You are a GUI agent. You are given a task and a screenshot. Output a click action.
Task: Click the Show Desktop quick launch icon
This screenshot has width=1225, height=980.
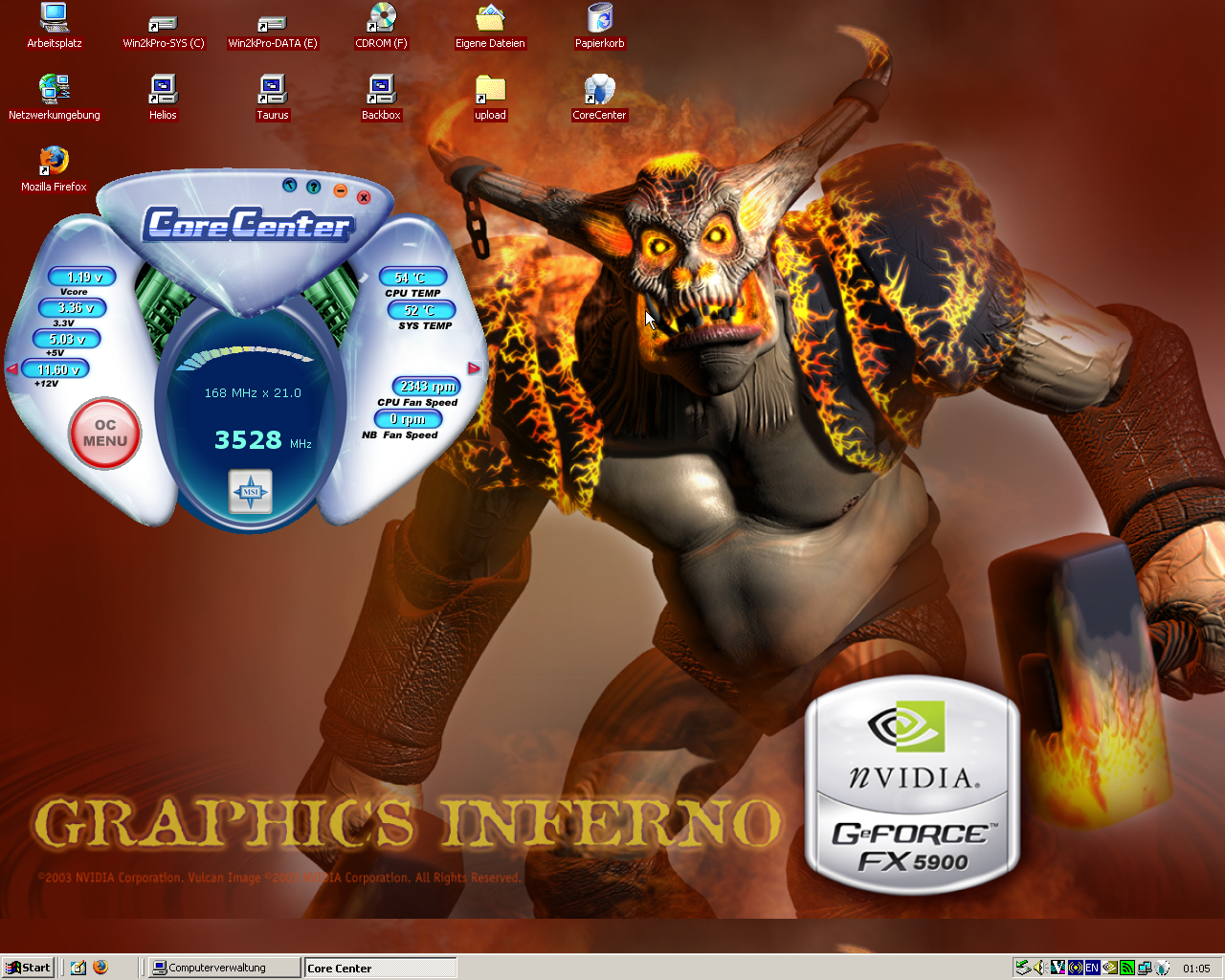(78, 968)
